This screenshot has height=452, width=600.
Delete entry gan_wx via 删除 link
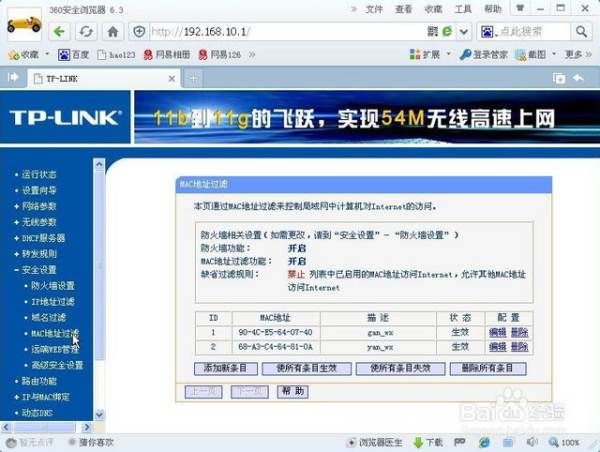pos(519,333)
